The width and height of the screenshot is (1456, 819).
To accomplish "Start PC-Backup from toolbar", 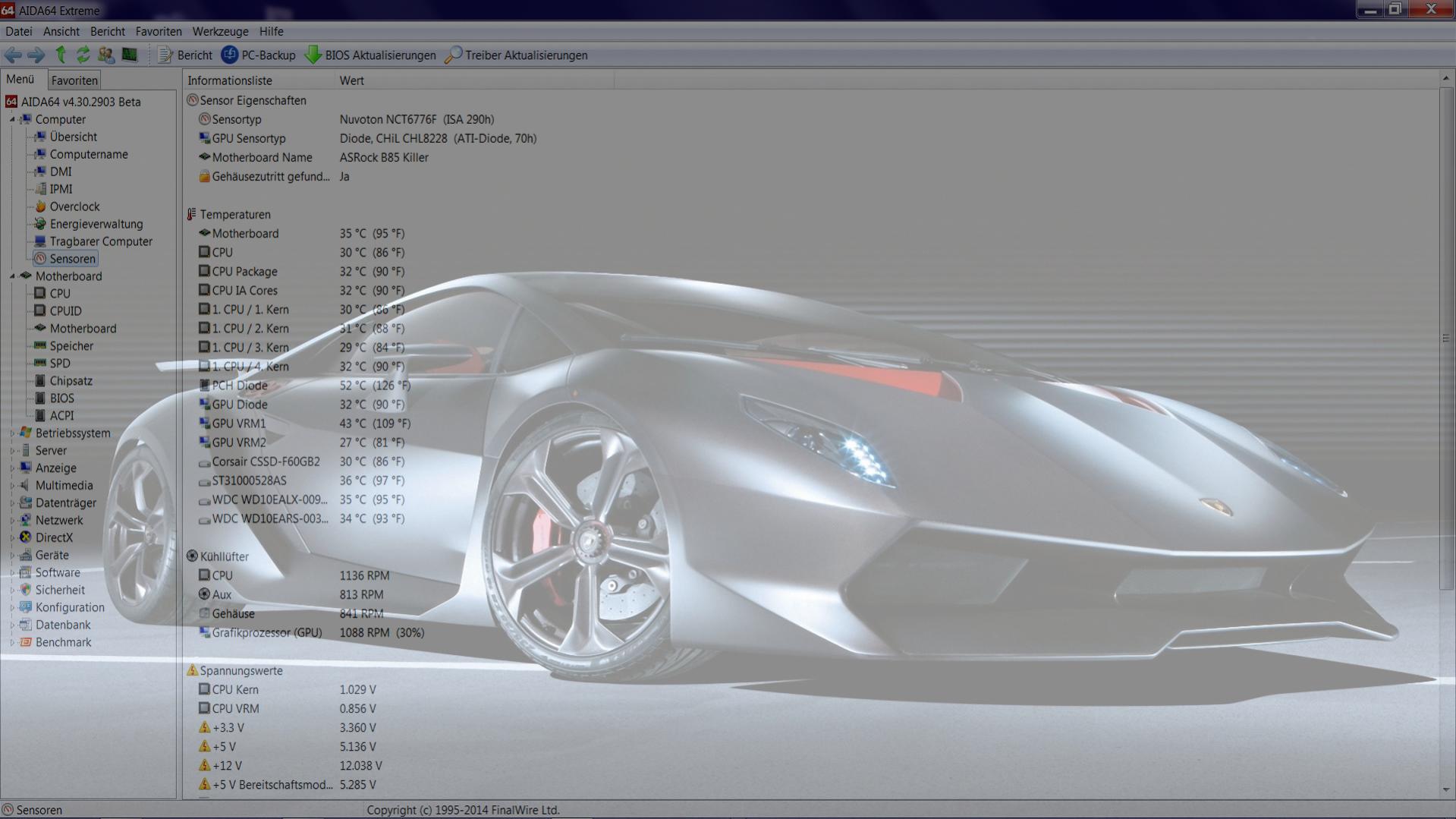I will click(x=258, y=55).
